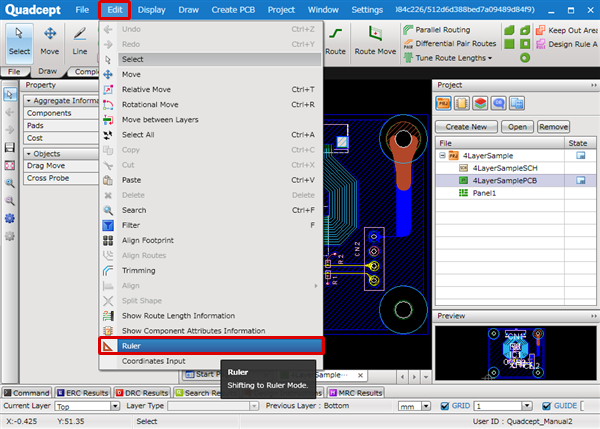Image resolution: width=600 pixels, height=429 pixels.
Task: Open the Current Layer dropdown
Action: (x=114, y=406)
